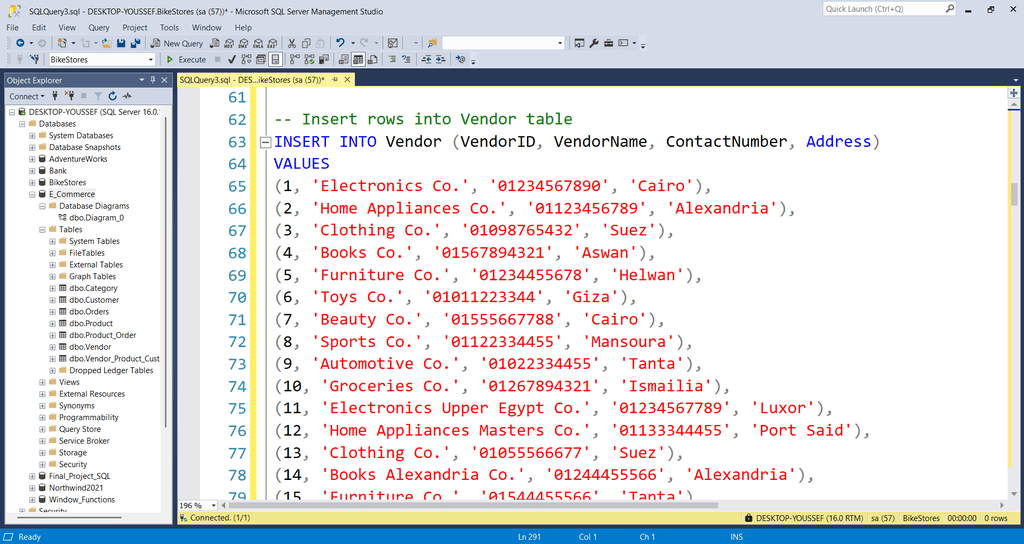Click the Properties wrench icon in toolbar
This screenshot has height=544, width=1024.
pyautogui.click(x=594, y=43)
